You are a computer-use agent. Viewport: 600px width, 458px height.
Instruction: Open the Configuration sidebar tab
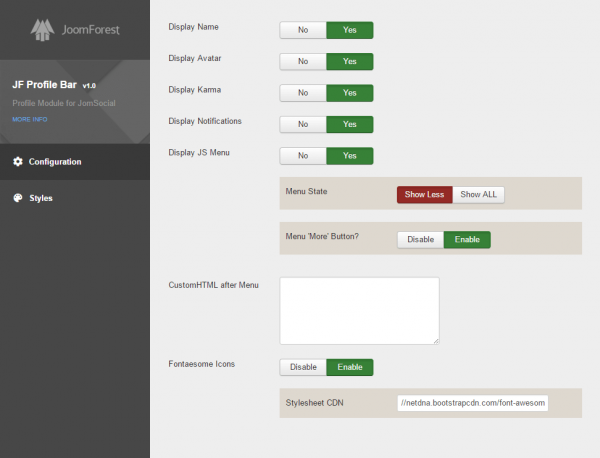coord(75,162)
